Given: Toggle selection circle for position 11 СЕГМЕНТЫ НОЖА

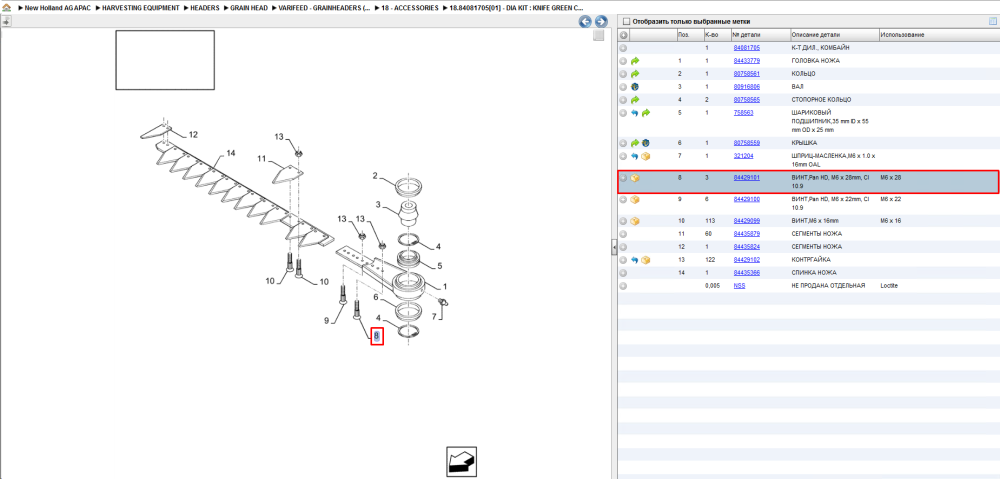Looking at the screenshot, I should pyautogui.click(x=624, y=234).
